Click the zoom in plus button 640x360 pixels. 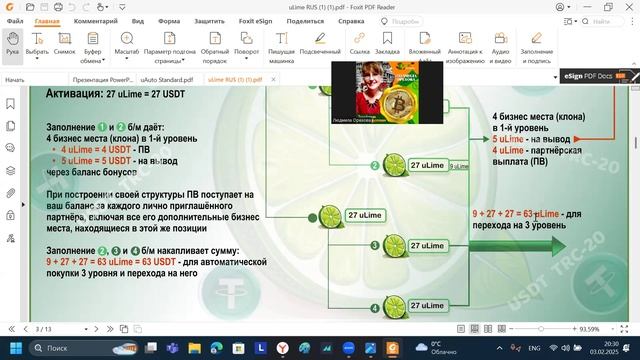[x=575, y=329]
